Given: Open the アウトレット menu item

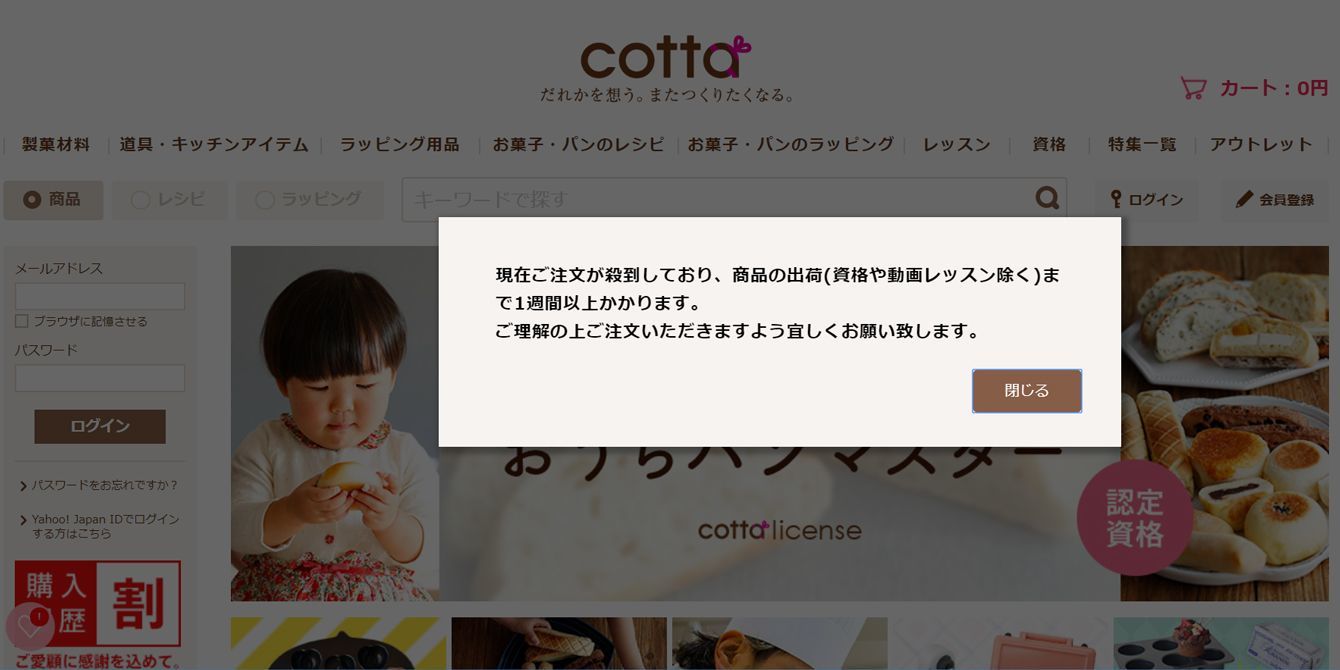Looking at the screenshot, I should pyautogui.click(x=1261, y=144).
